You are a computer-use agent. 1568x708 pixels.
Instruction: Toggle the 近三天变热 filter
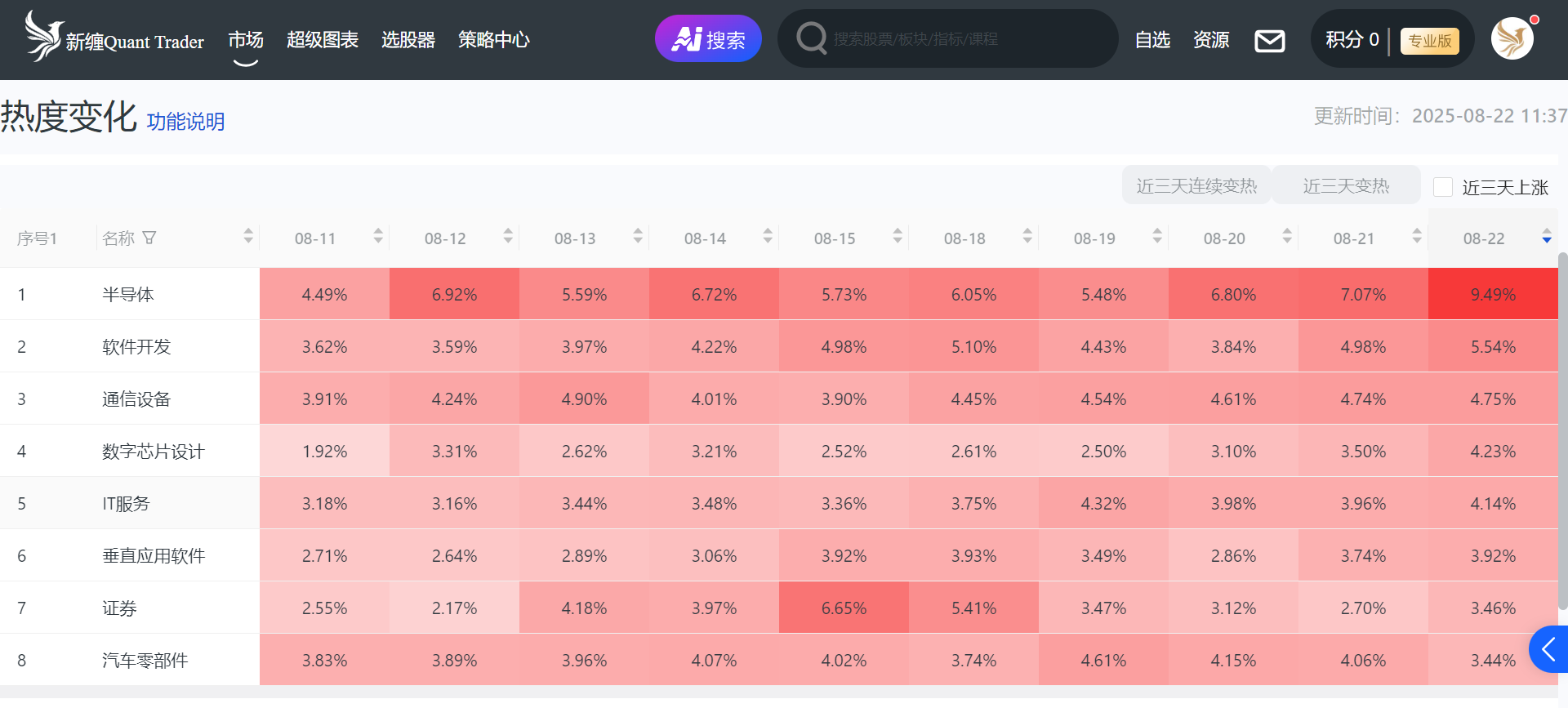click(1346, 186)
